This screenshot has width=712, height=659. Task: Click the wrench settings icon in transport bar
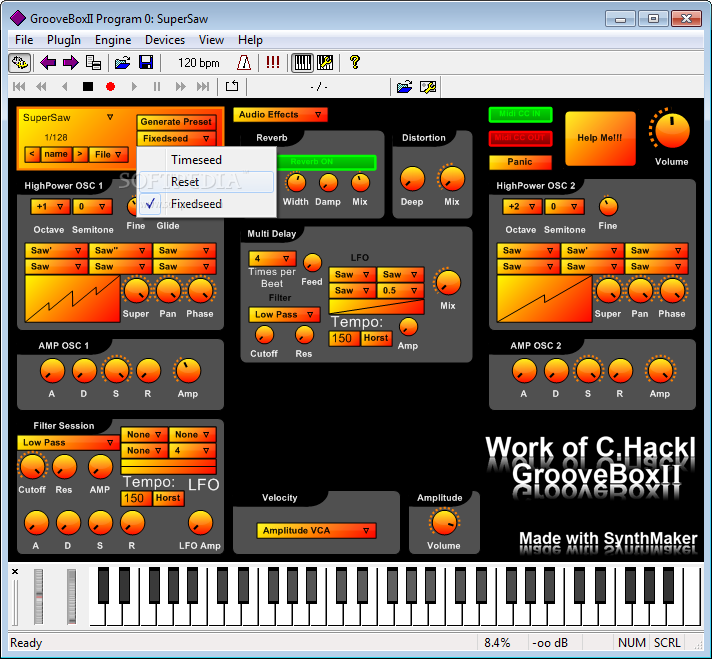[428, 86]
